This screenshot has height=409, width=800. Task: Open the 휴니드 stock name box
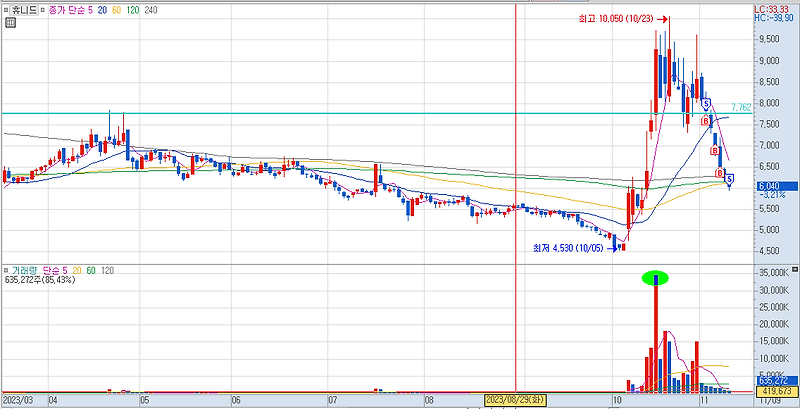tap(24, 10)
